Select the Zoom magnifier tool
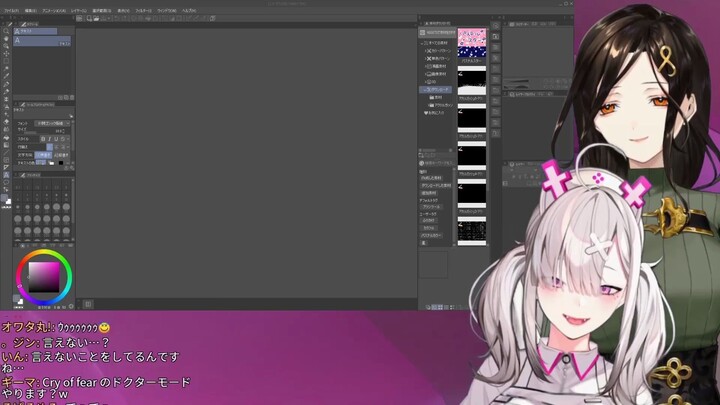The image size is (720, 405). (x=6, y=31)
